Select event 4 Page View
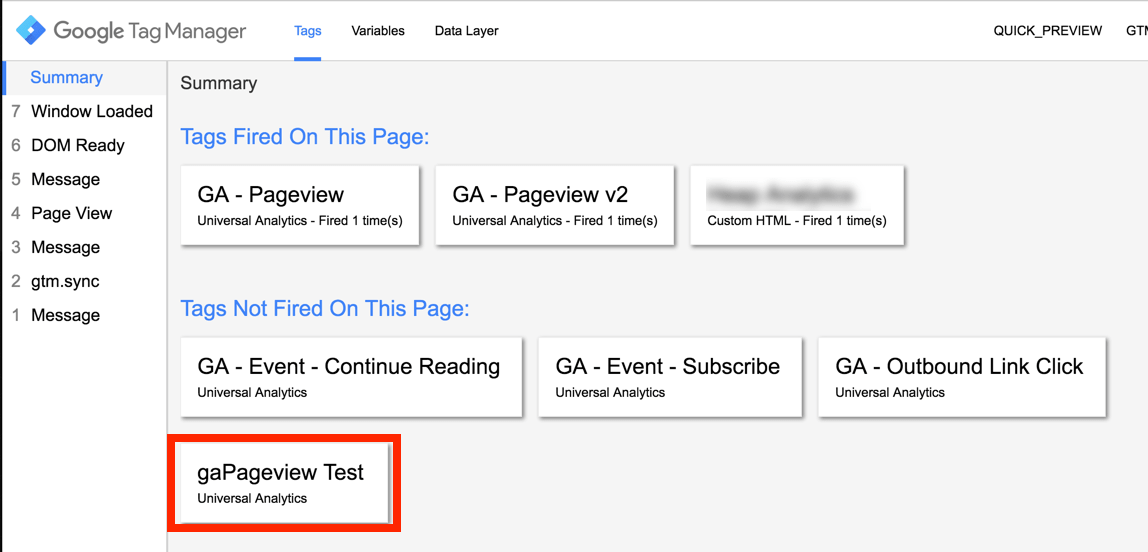Viewport: 1148px width, 552px height. click(x=84, y=214)
